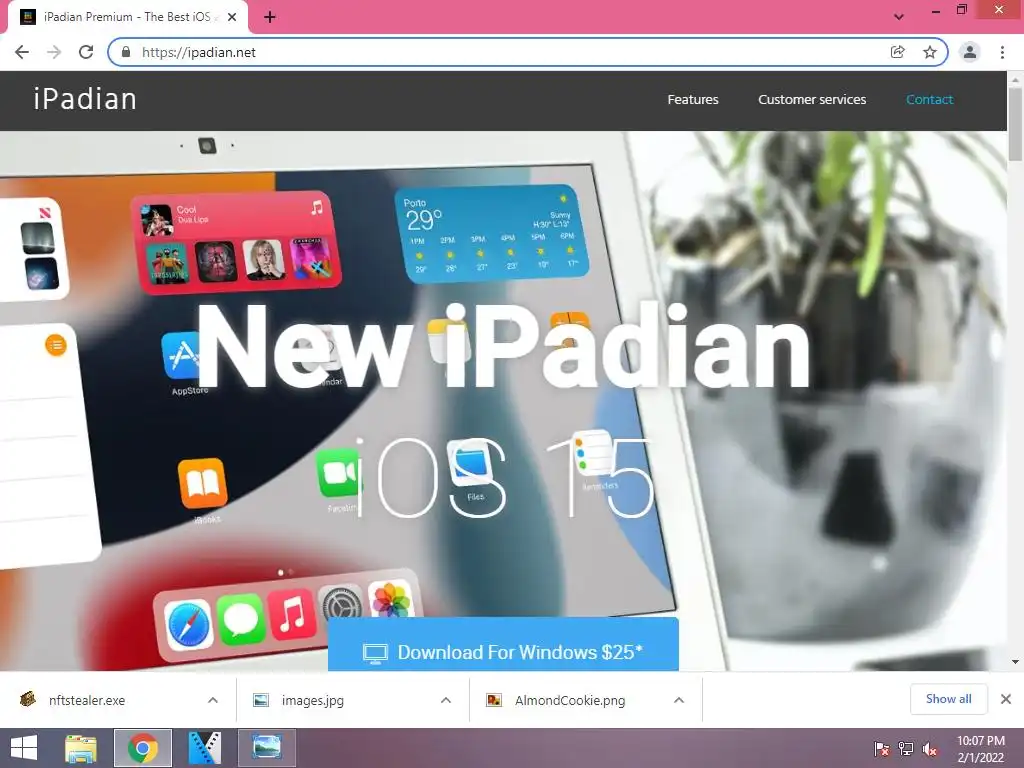1024x768 pixels.
Task: Reload the iPadian page
Action: pos(86,52)
